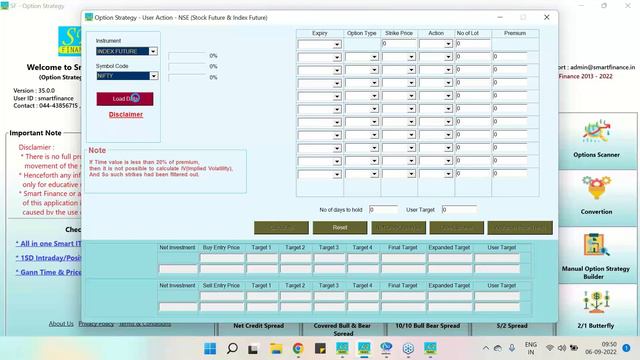Click the ENG IN language indicator
Image resolution: width=640 pixels, height=360 pixels.
[531, 348]
